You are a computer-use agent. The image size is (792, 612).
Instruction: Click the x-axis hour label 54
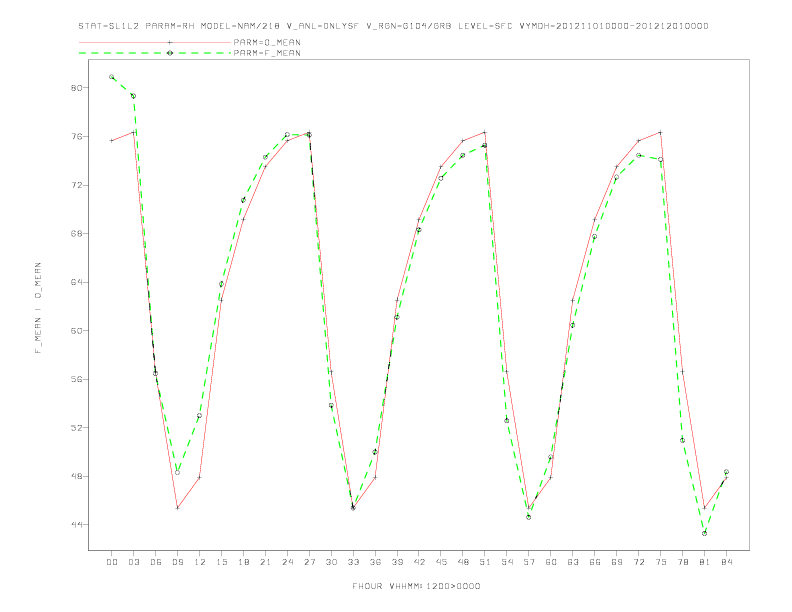507,562
